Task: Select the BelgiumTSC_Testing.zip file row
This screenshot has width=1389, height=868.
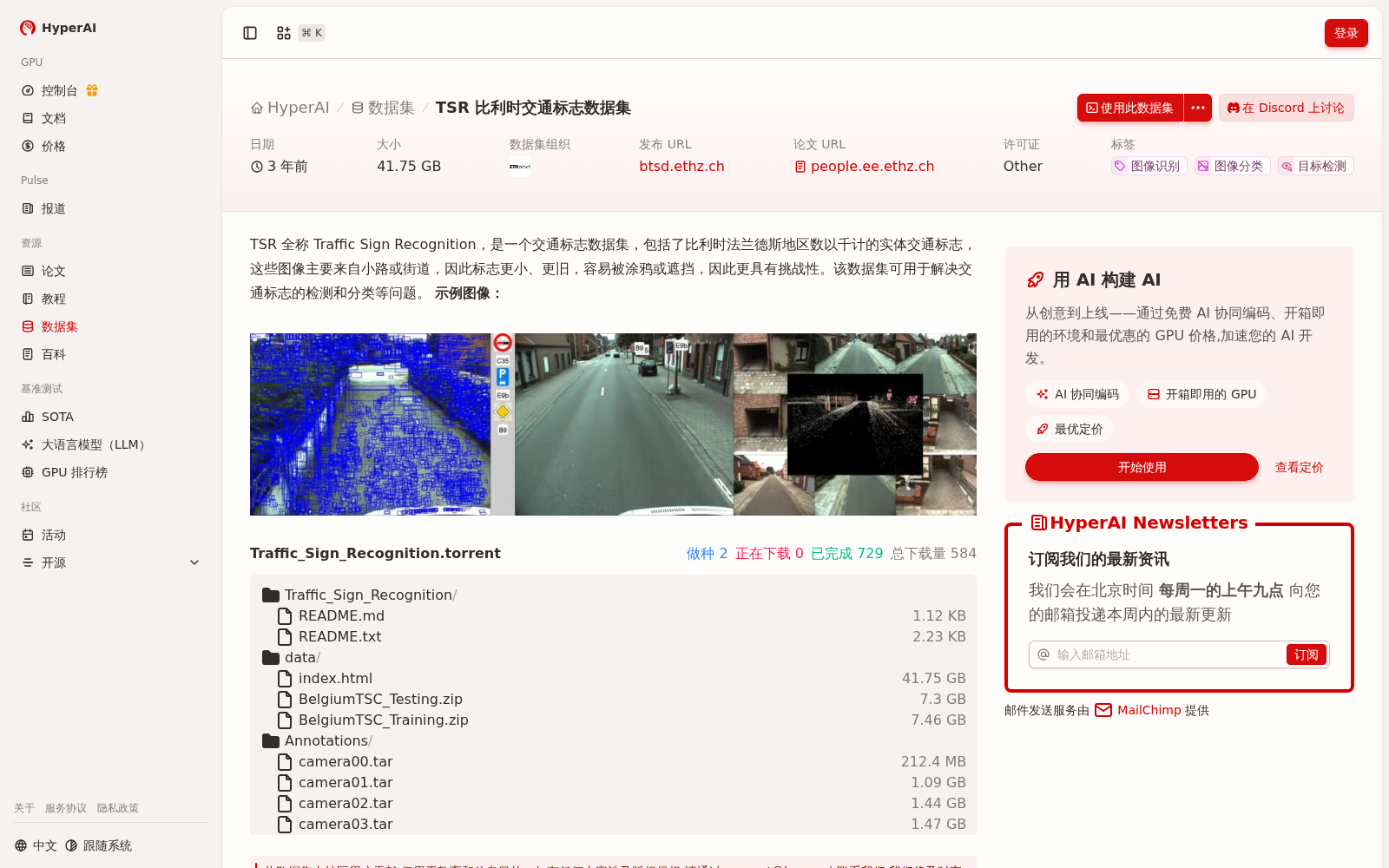Action: [x=613, y=699]
